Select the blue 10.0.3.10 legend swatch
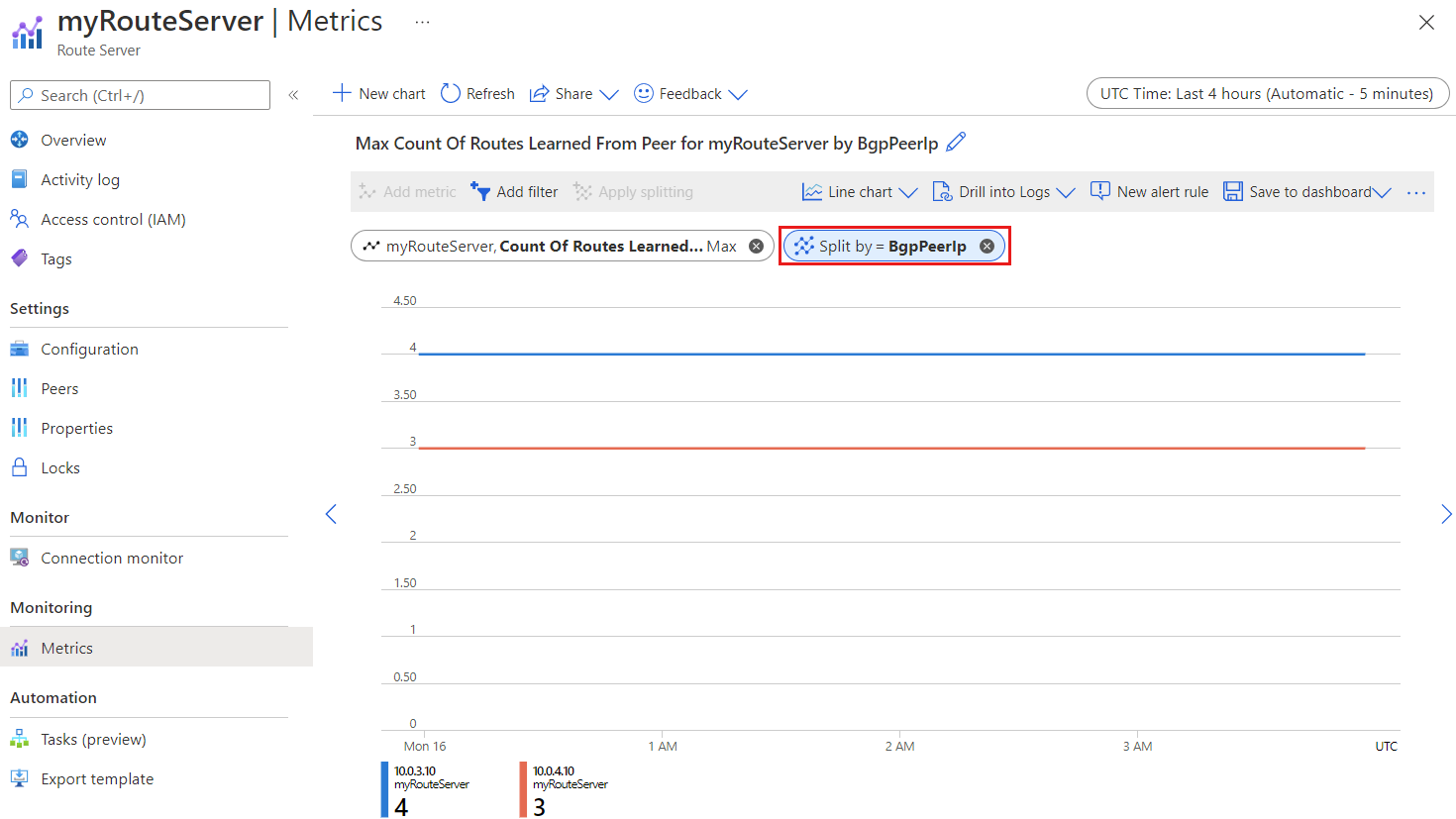The image size is (1456, 819). [382, 788]
